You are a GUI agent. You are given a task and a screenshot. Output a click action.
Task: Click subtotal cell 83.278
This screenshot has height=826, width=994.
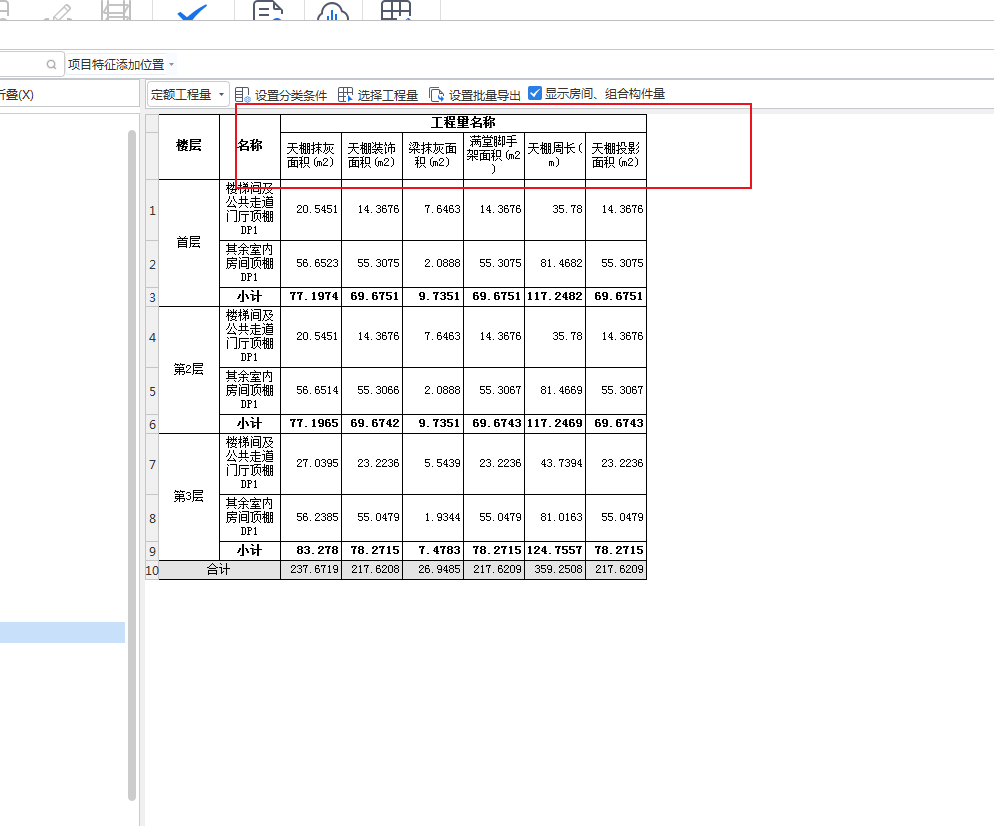[311, 550]
